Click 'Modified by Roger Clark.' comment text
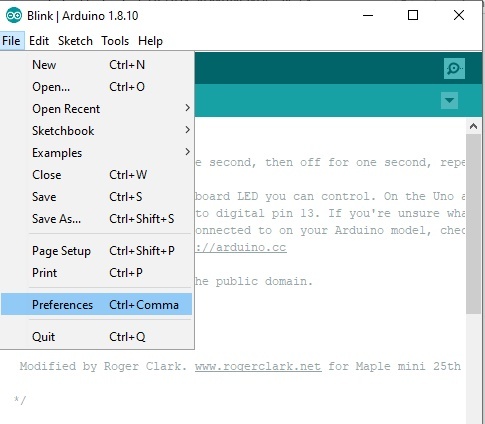485x424 pixels. click(x=103, y=366)
